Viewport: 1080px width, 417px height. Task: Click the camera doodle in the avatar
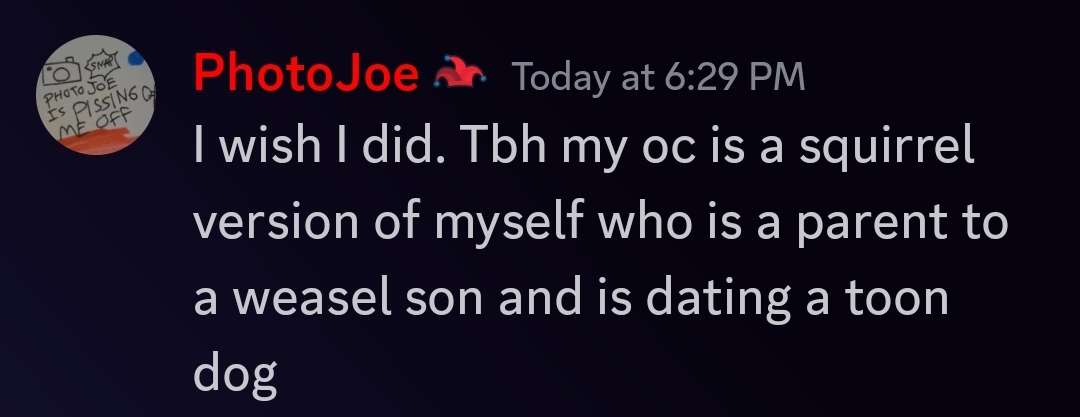click(x=62, y=74)
